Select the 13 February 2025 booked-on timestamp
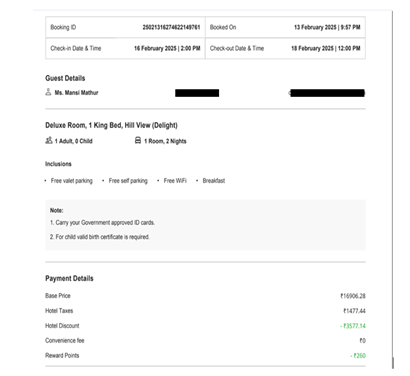The width and height of the screenshot is (410, 376). click(x=327, y=27)
